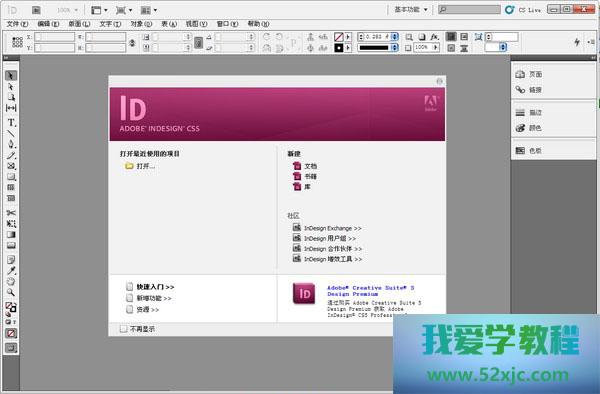Screen dimensions: 600x394
Task: Click the fill and stroke swatch in toolbox
Action: coord(11,307)
